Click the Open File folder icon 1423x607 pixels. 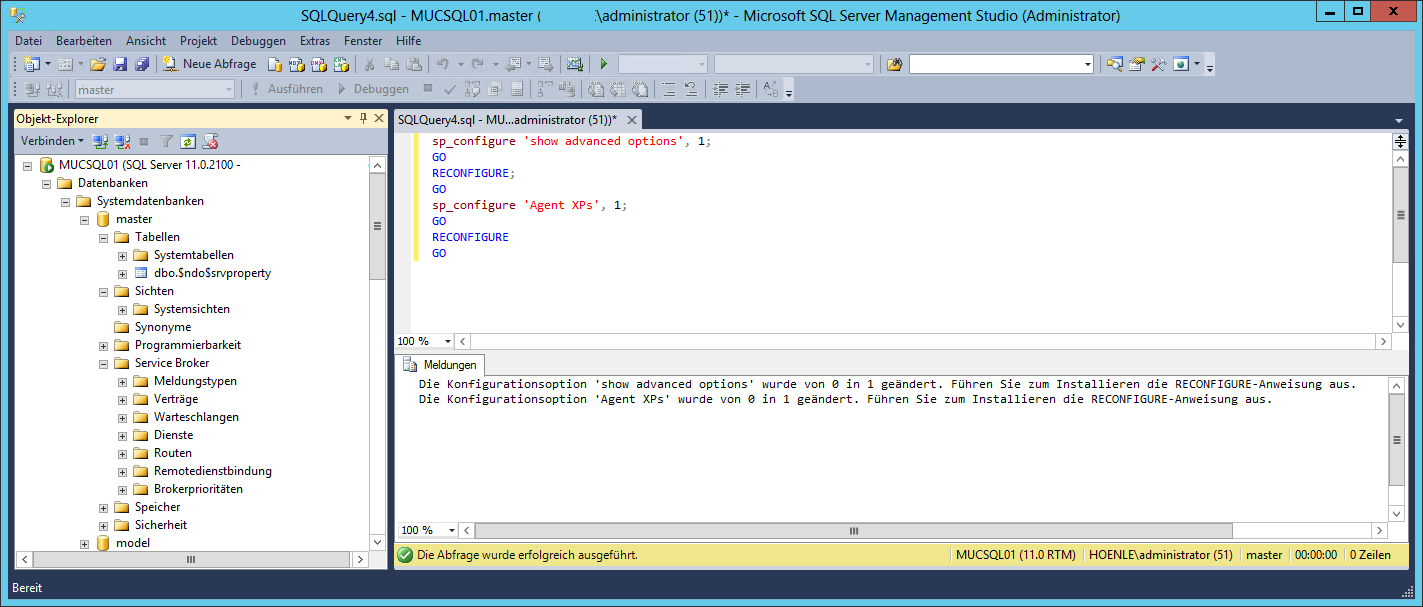coord(98,64)
